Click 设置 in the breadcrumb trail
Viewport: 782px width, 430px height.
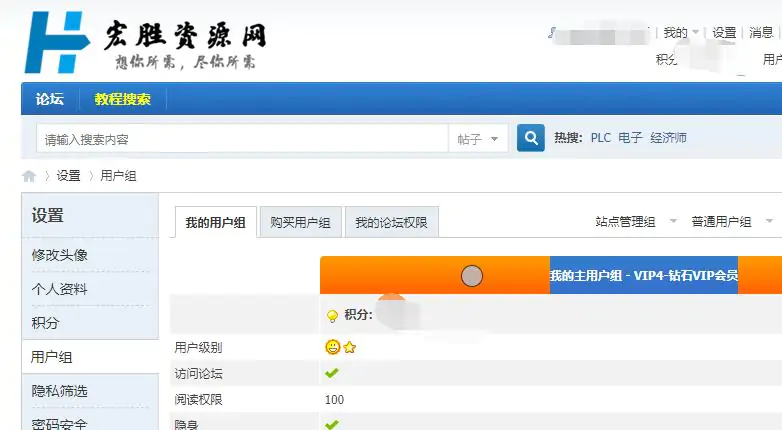pyautogui.click(x=68, y=176)
